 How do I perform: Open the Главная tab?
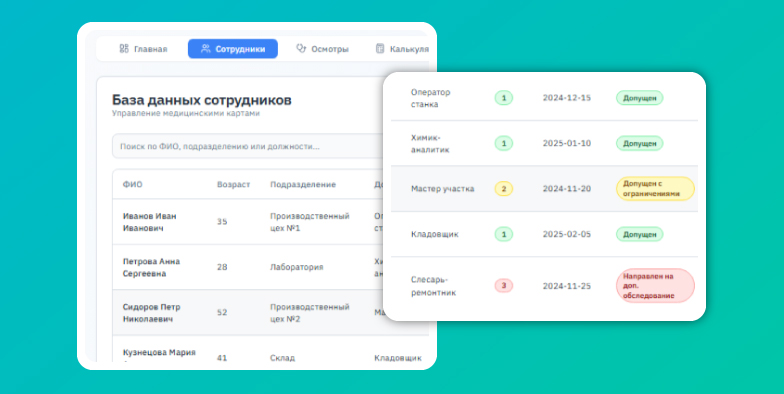pos(143,49)
